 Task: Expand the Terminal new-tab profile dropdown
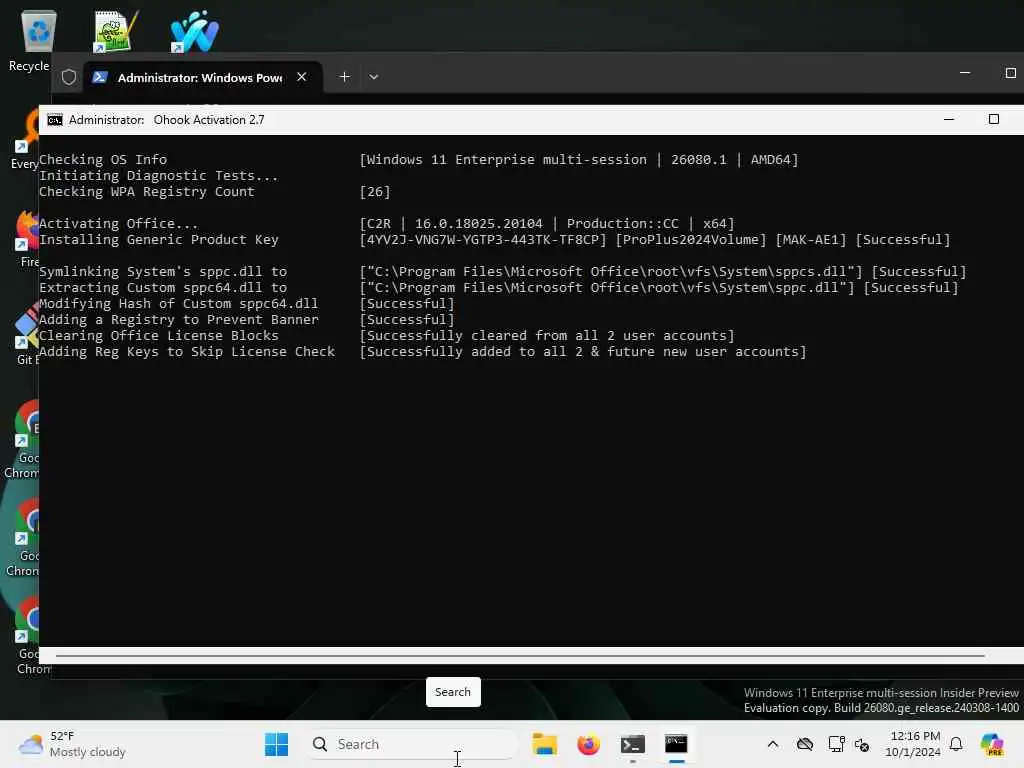(374, 76)
